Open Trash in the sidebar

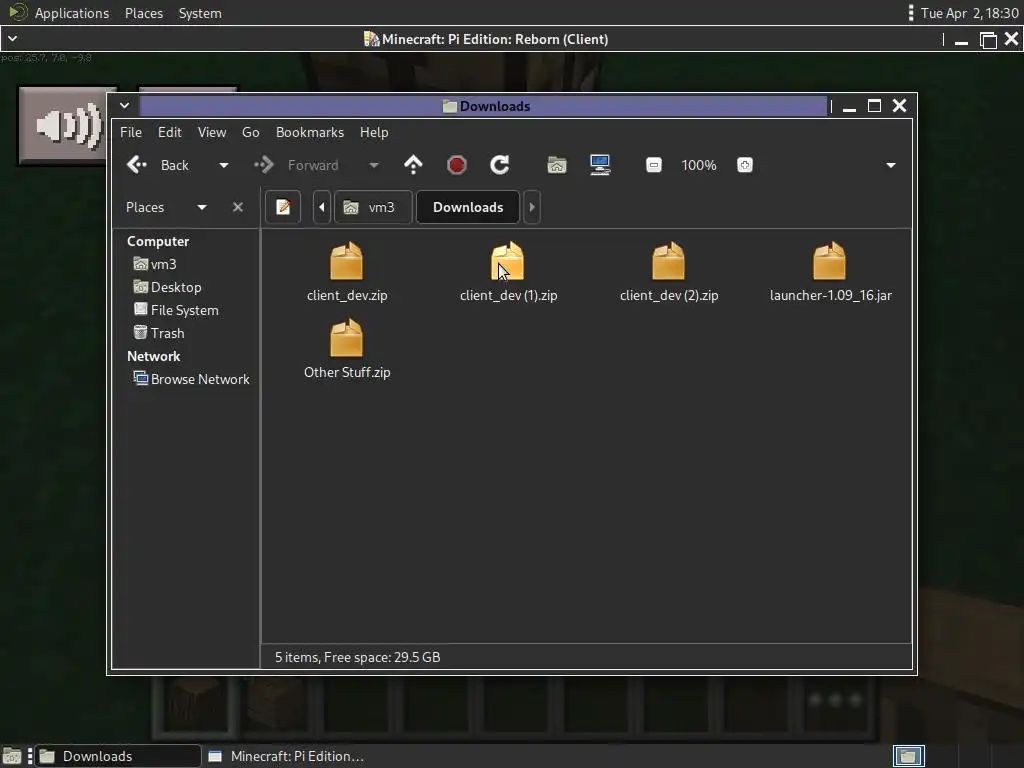coord(159,332)
